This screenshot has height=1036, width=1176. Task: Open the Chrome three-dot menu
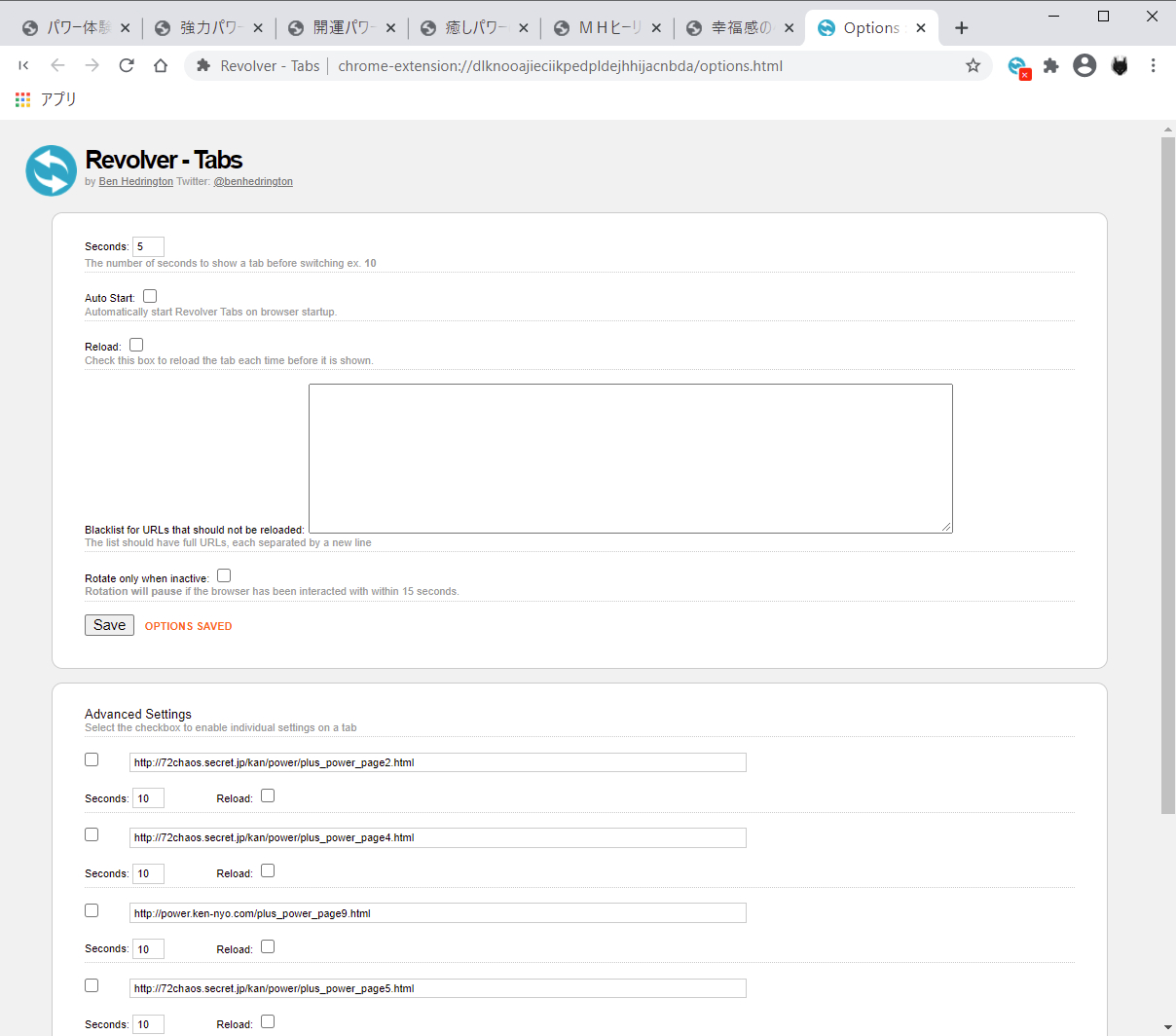[x=1153, y=65]
